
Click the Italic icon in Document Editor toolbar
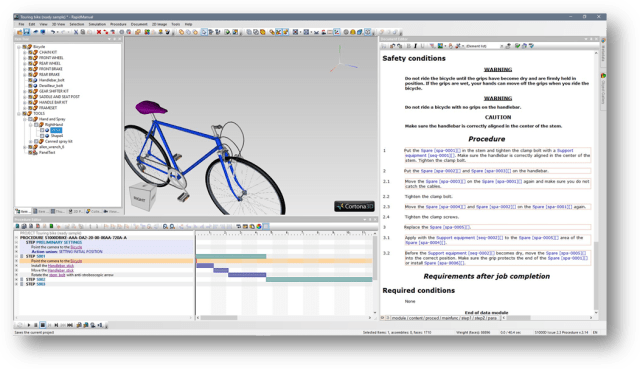click(x=416, y=46)
